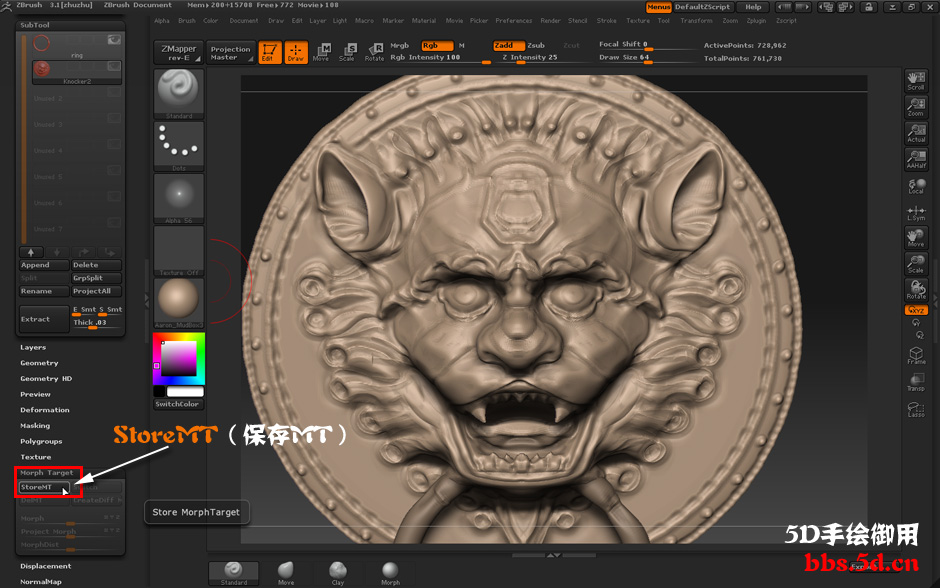Select the Move transform tool in top shelf
The height and width of the screenshot is (588, 940).
point(321,52)
